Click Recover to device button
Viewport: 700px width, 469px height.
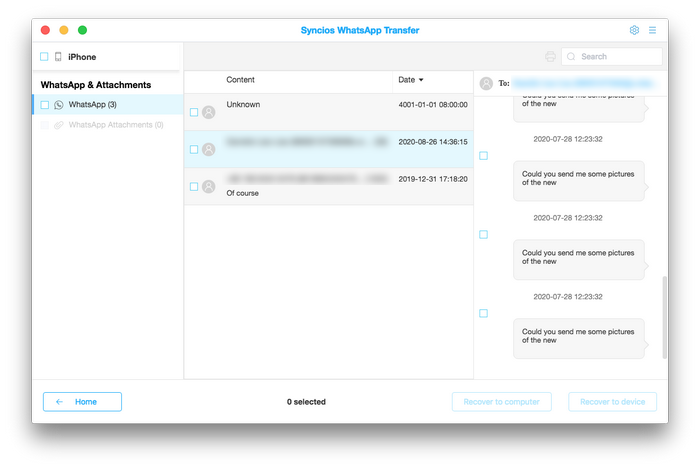(612, 402)
